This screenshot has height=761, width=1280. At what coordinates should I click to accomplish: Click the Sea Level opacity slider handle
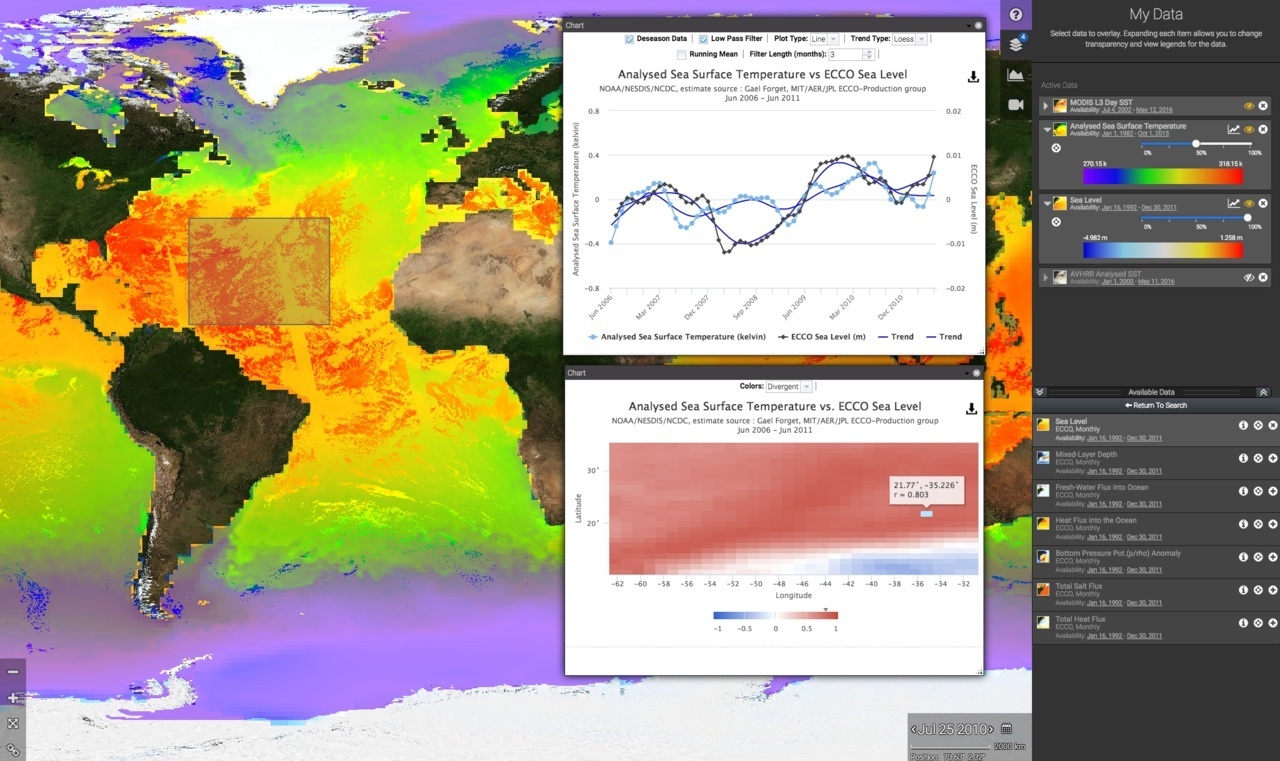click(1247, 218)
